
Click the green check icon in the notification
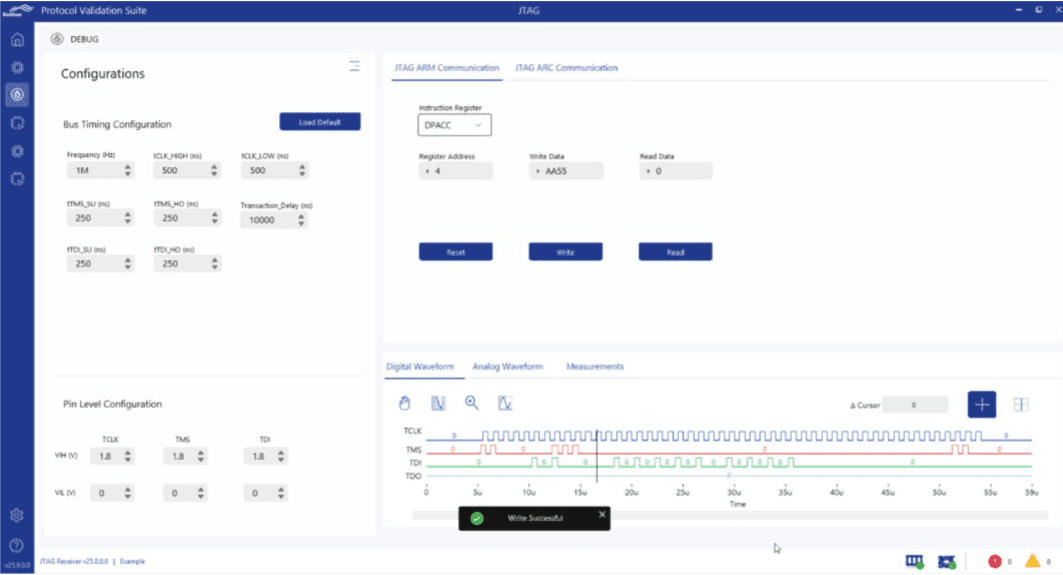[x=477, y=518]
